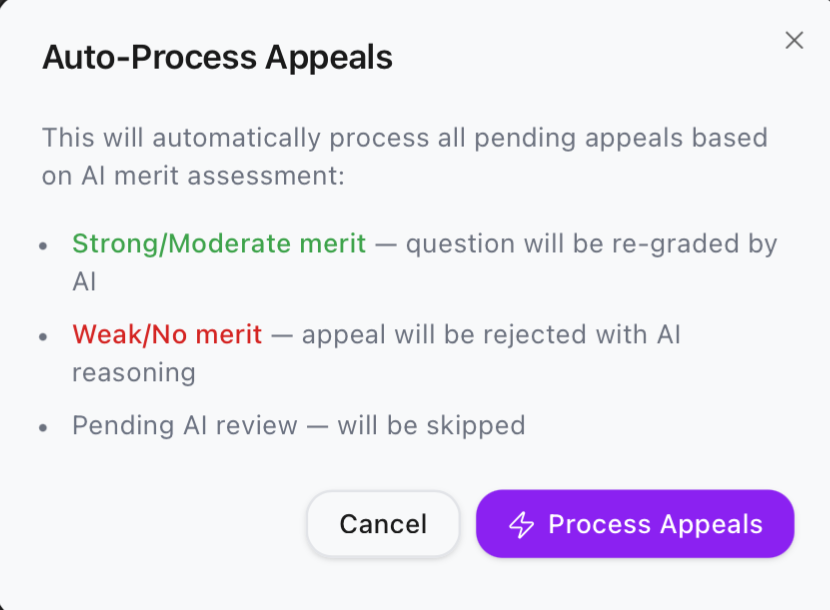Click the Pending AI review label
The height and width of the screenshot is (610, 830).
tap(185, 425)
